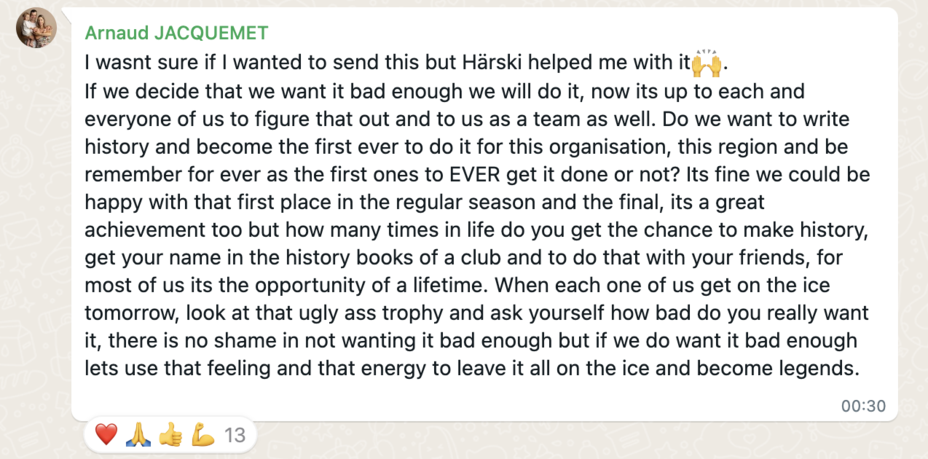This screenshot has height=459, width=928.
Task: Select the flexed bicep reaction emoji
Action: click(202, 435)
